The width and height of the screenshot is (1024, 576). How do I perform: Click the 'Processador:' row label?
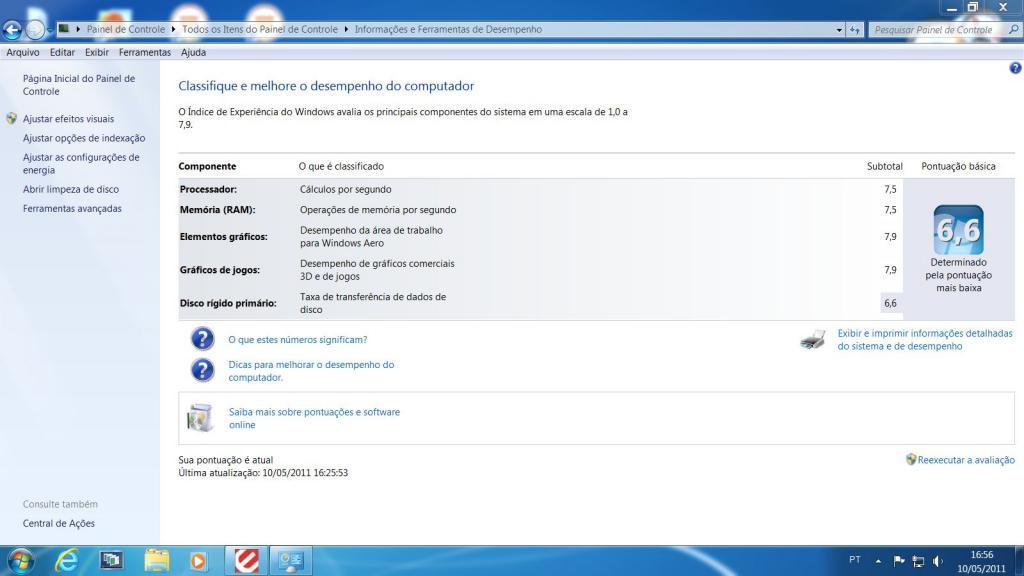click(208, 189)
